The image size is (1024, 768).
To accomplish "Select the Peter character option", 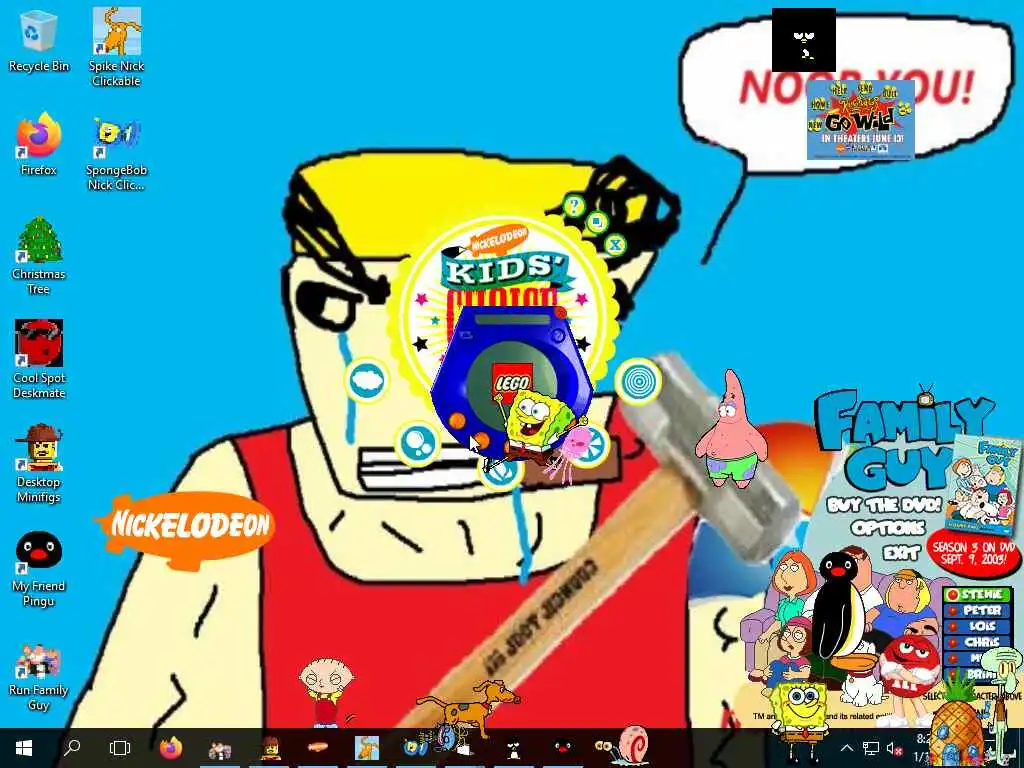I will point(977,611).
